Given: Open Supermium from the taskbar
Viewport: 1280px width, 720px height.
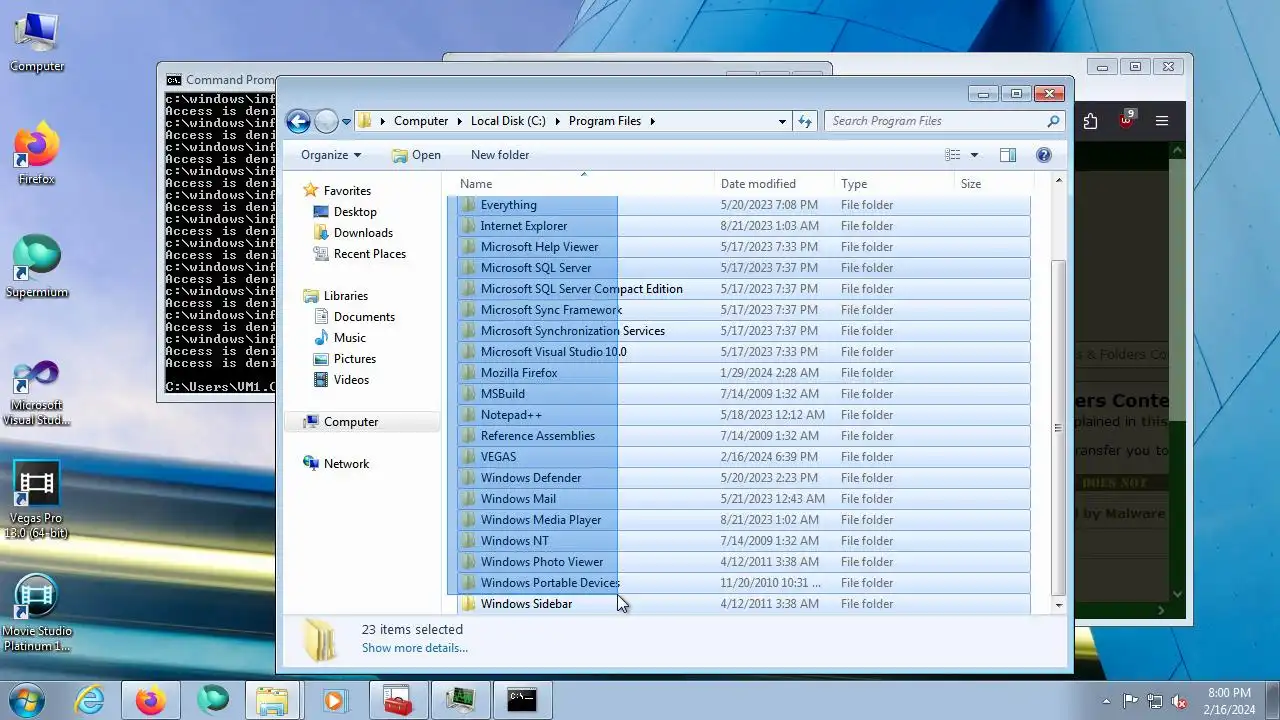Looking at the screenshot, I should (212, 700).
